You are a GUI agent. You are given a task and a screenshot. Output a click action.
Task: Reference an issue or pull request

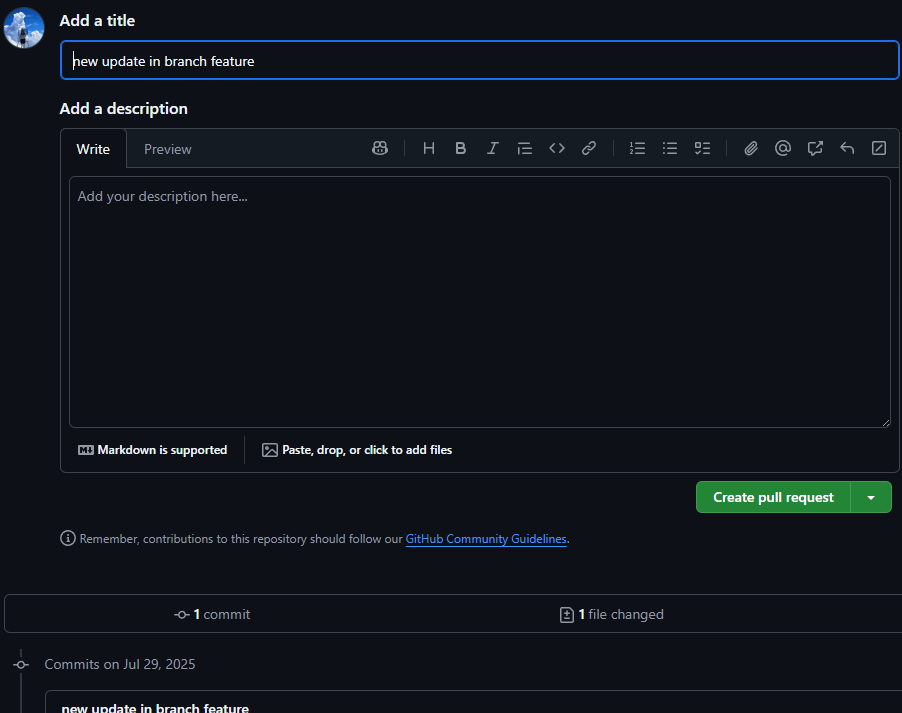click(x=815, y=148)
